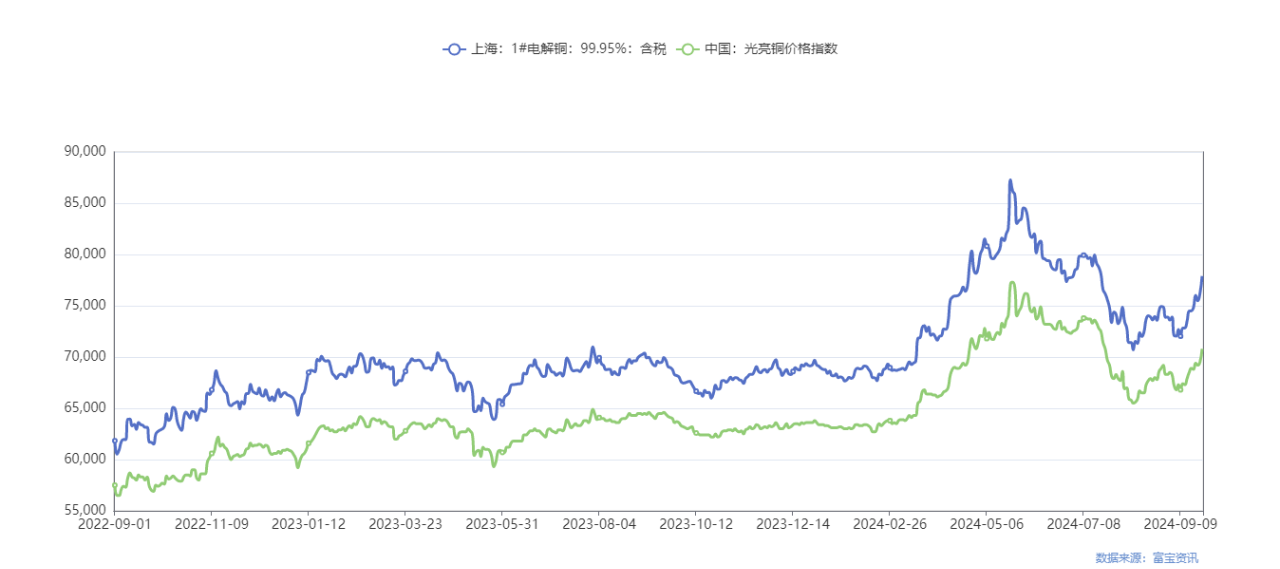Image resolution: width=1280 pixels, height=569 pixels.
Task: Select the 2023-12-14 x-axis date label
Action: [792, 523]
